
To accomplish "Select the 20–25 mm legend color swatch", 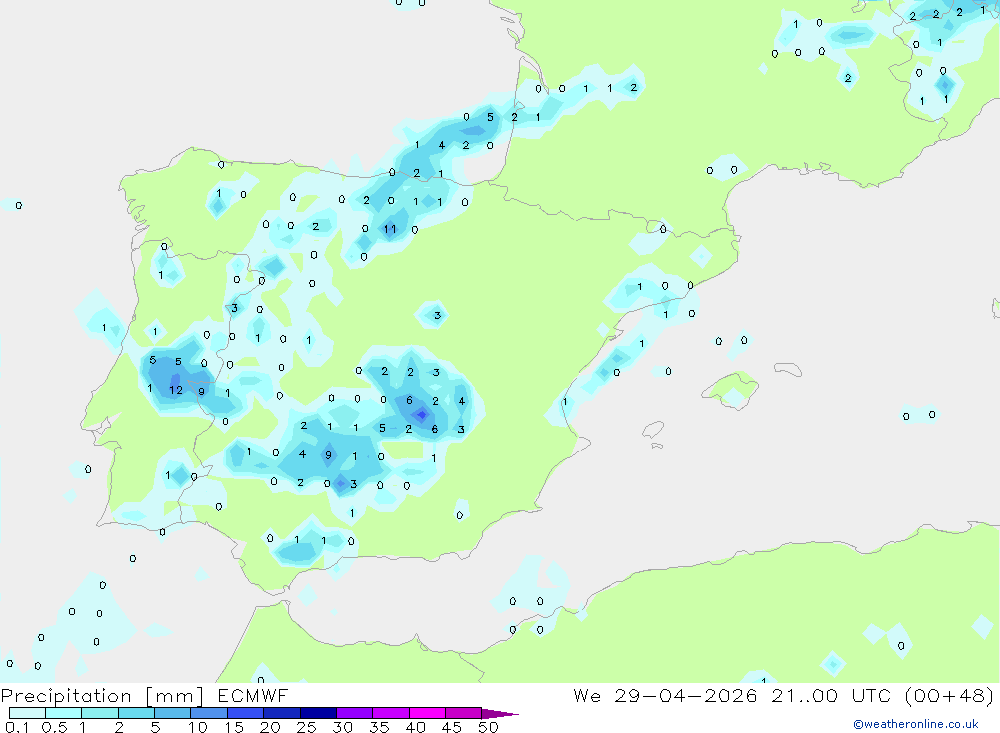I will tap(281, 713).
